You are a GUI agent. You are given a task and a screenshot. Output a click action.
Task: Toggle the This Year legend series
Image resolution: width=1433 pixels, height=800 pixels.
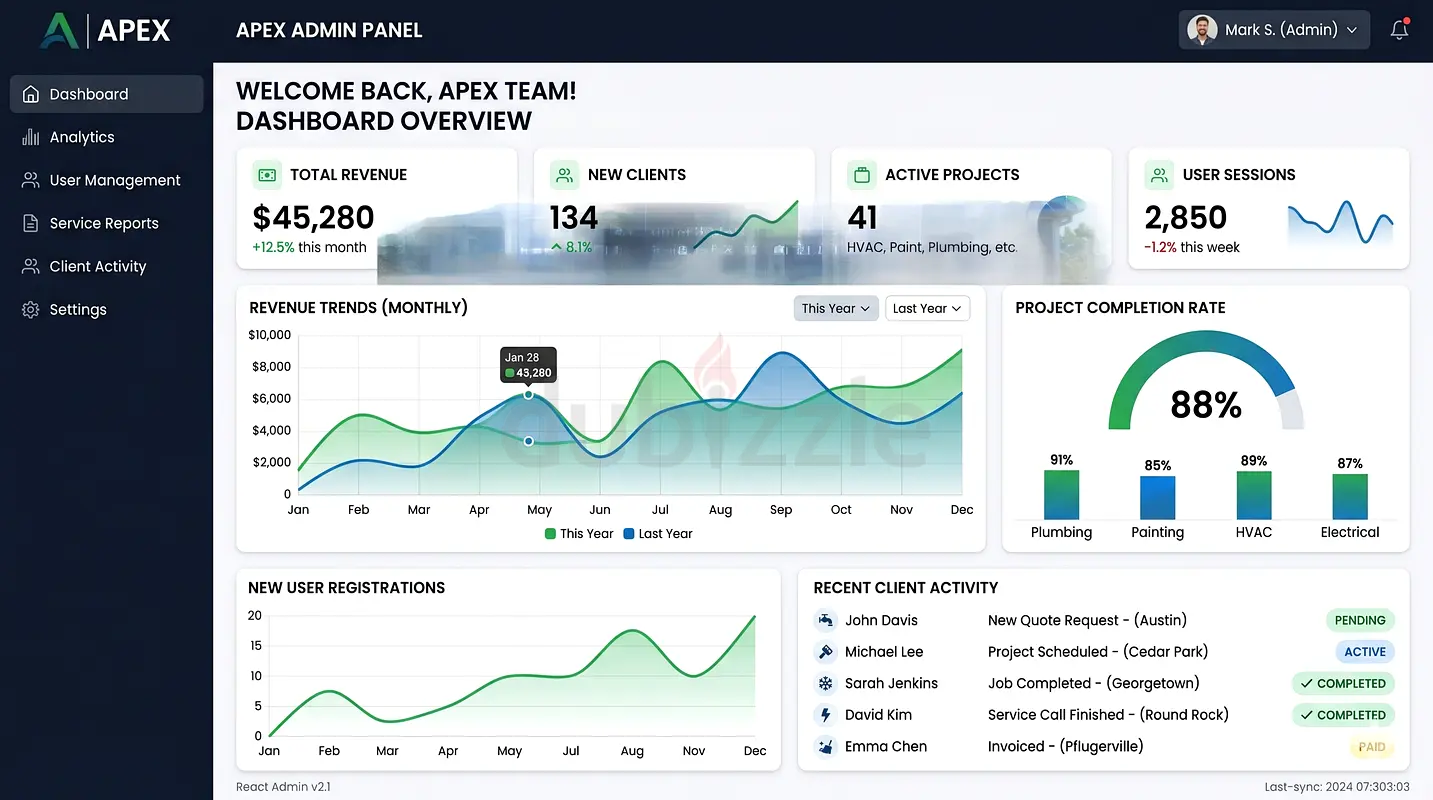(x=579, y=534)
